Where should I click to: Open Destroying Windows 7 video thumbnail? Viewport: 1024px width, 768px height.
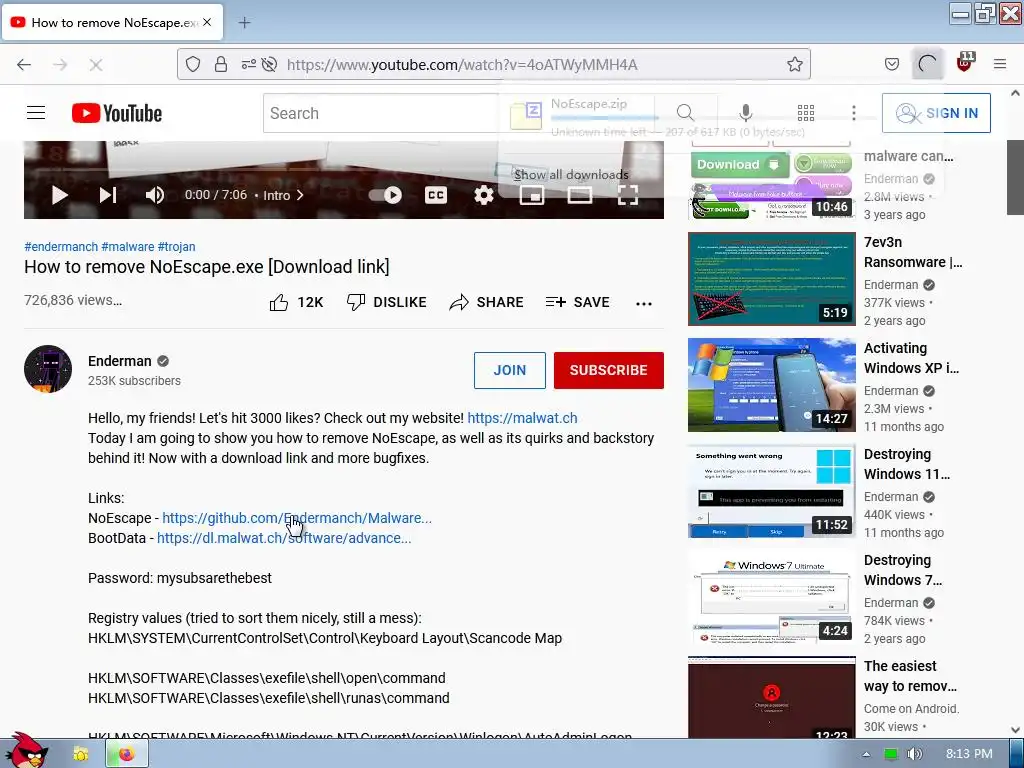click(x=771, y=596)
